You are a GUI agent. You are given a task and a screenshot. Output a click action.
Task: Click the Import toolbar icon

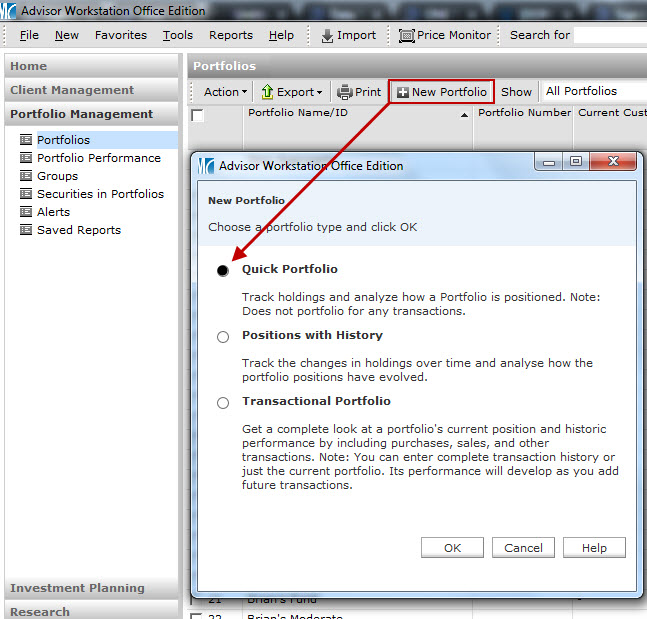[327, 35]
